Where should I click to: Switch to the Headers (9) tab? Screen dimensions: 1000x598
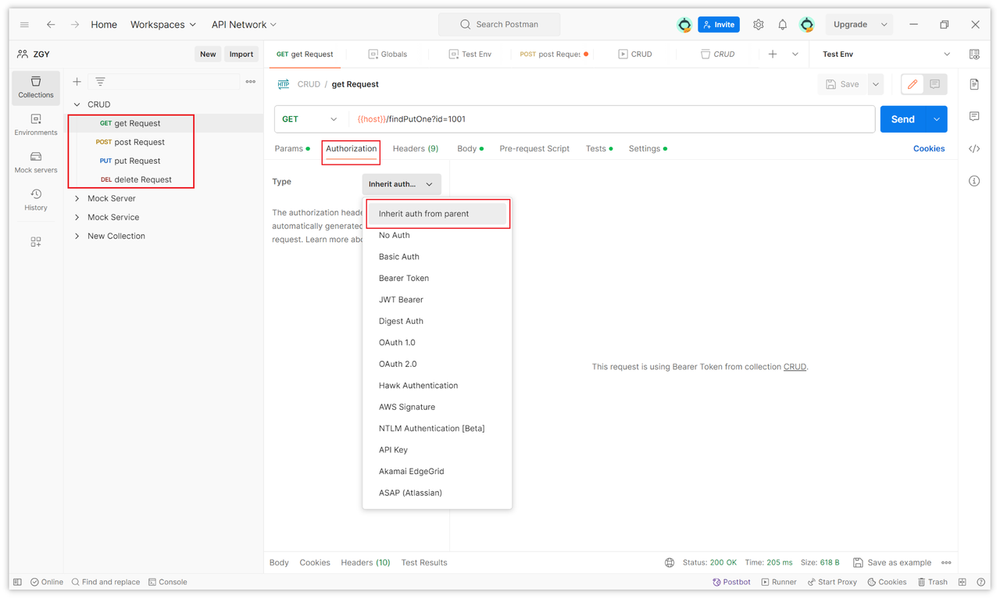[415, 149]
